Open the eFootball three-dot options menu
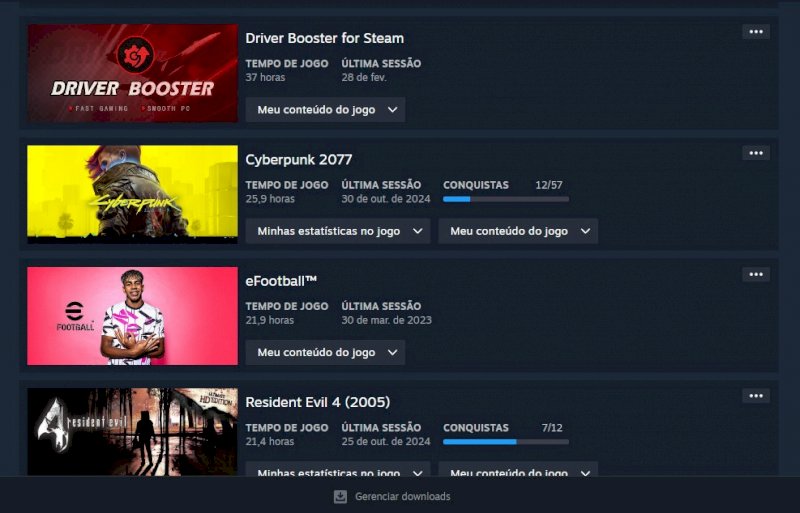 click(x=756, y=275)
